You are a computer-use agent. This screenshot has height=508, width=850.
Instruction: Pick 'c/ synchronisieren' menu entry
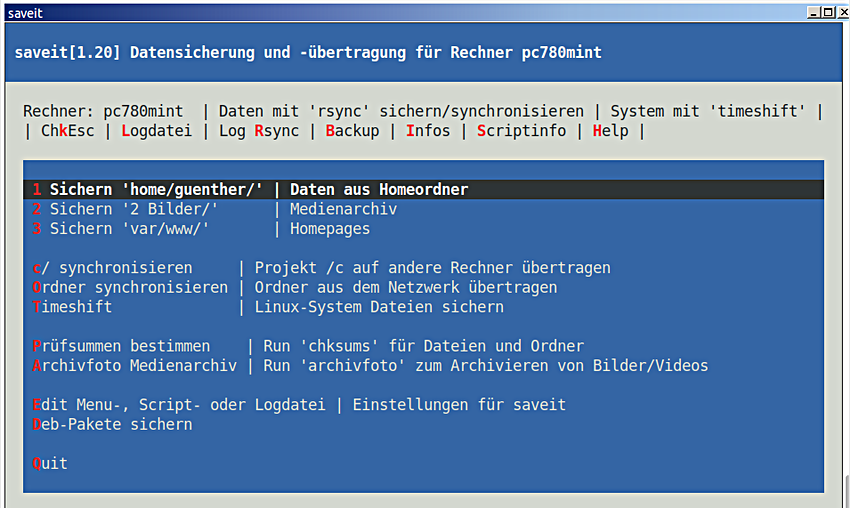point(112,268)
